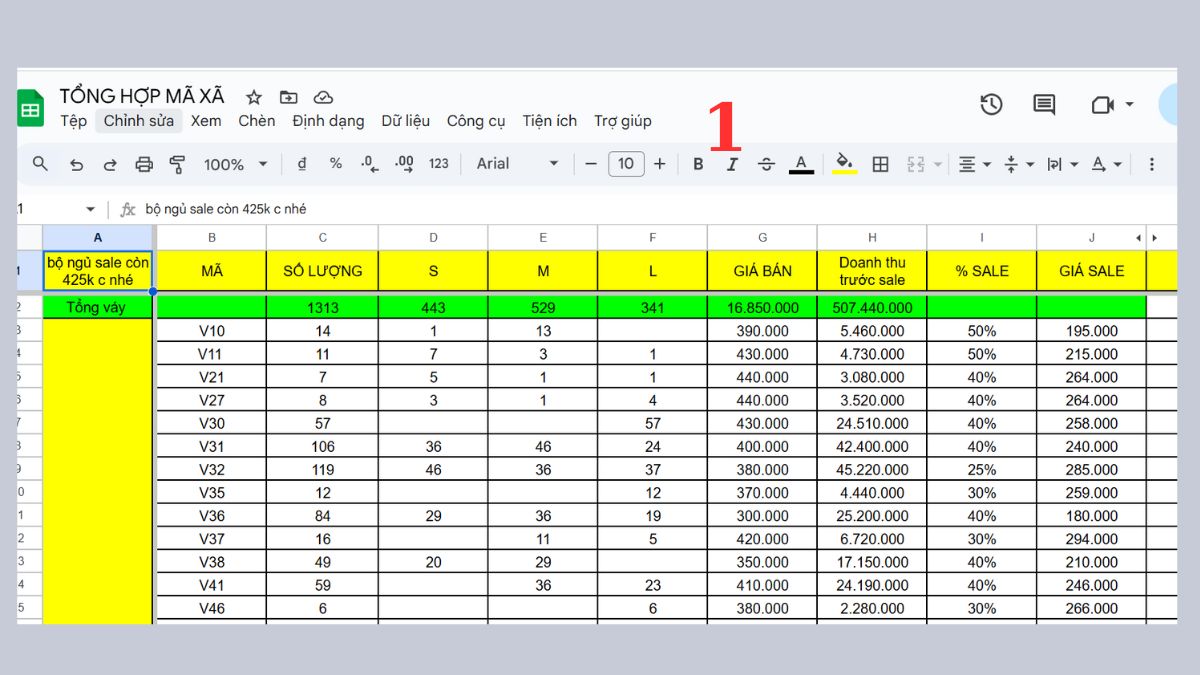Screen dimensions: 1200x675
Task: Select the % SALE header cell
Action: point(982,271)
